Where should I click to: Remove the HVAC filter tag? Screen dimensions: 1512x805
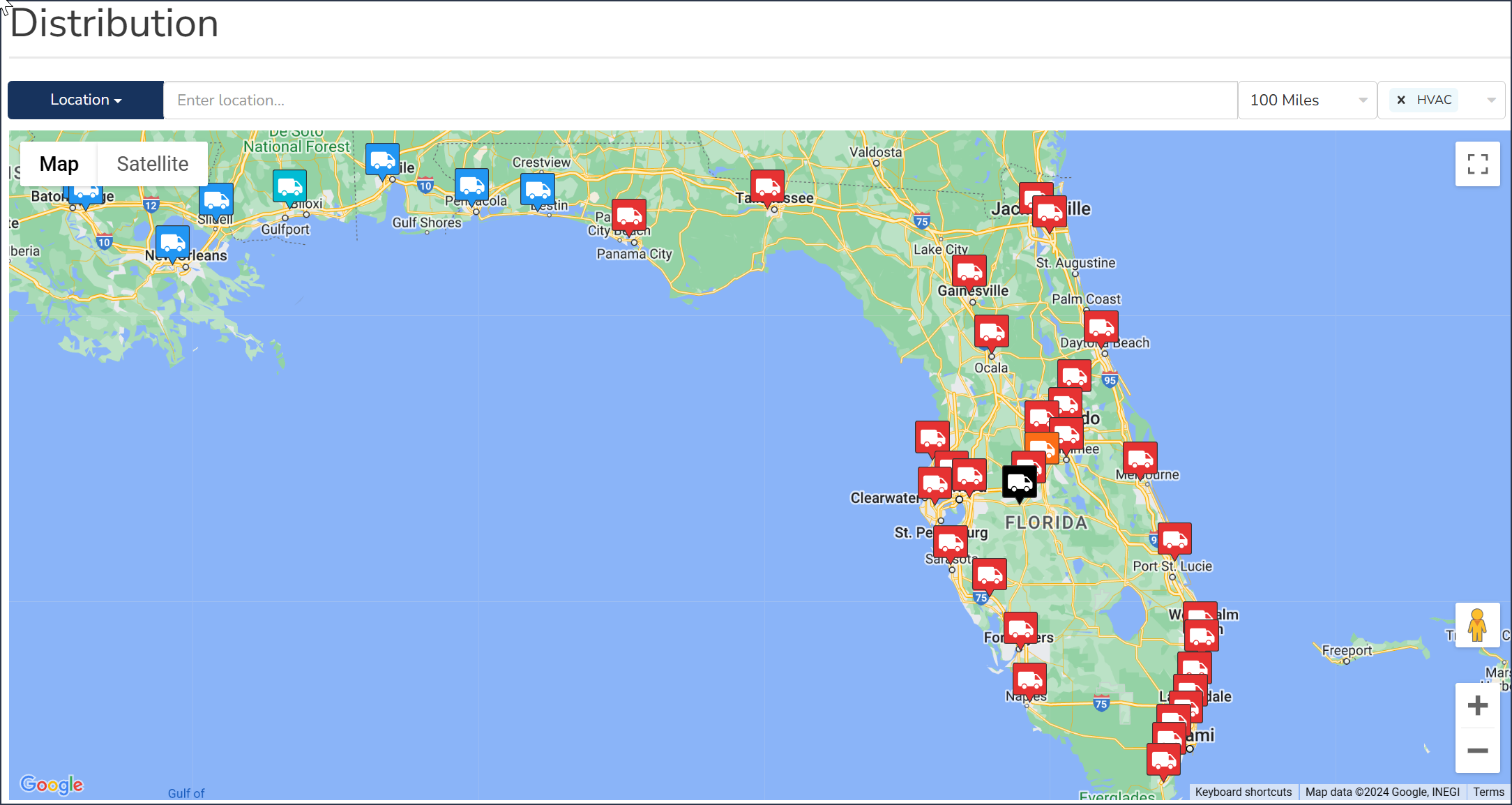click(1401, 100)
